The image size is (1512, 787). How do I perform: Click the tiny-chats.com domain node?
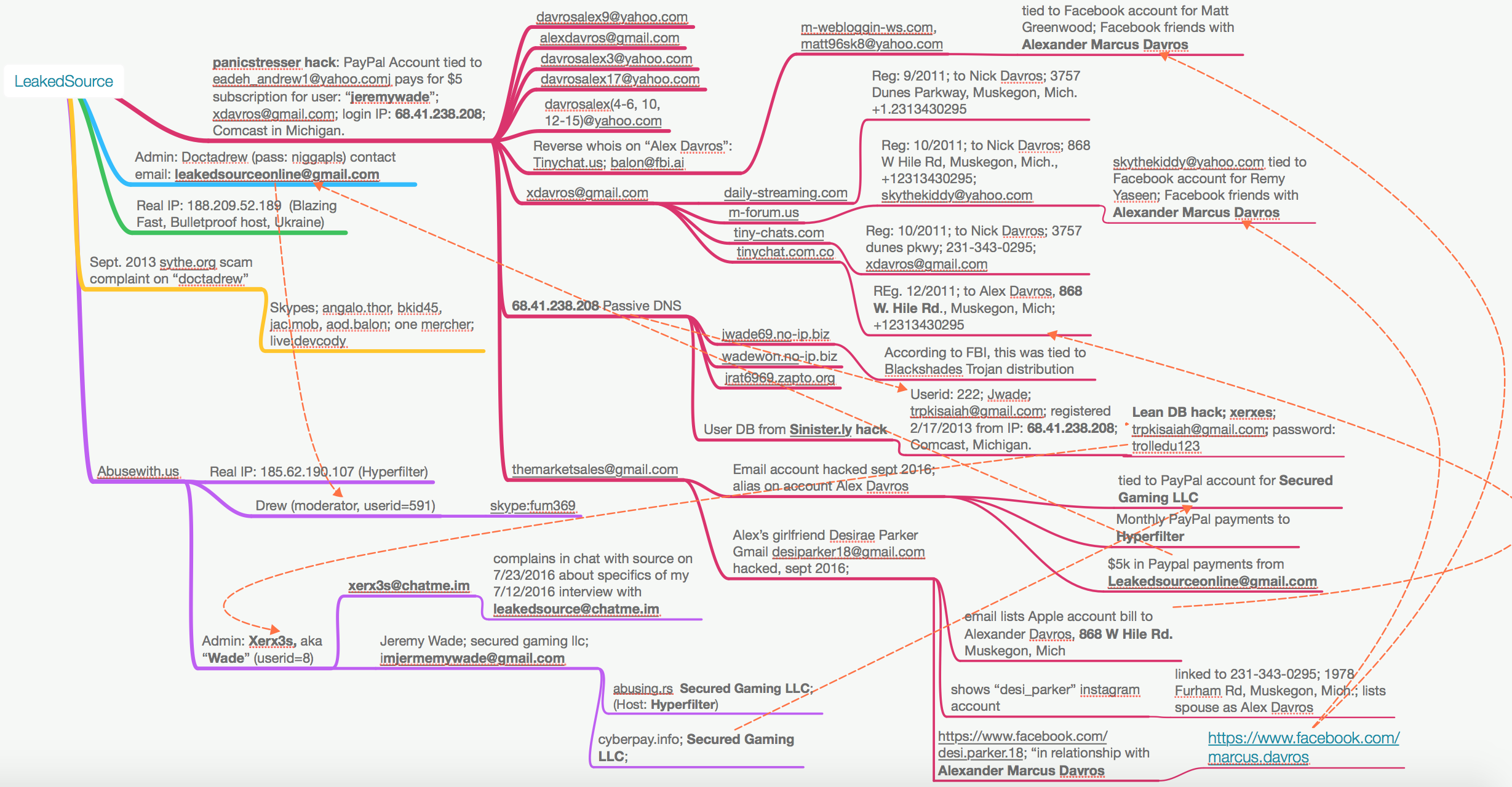(778, 232)
